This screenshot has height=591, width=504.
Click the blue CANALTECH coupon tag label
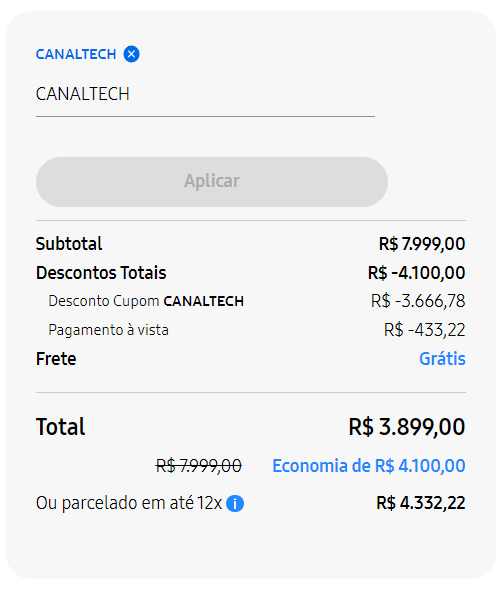click(x=76, y=54)
